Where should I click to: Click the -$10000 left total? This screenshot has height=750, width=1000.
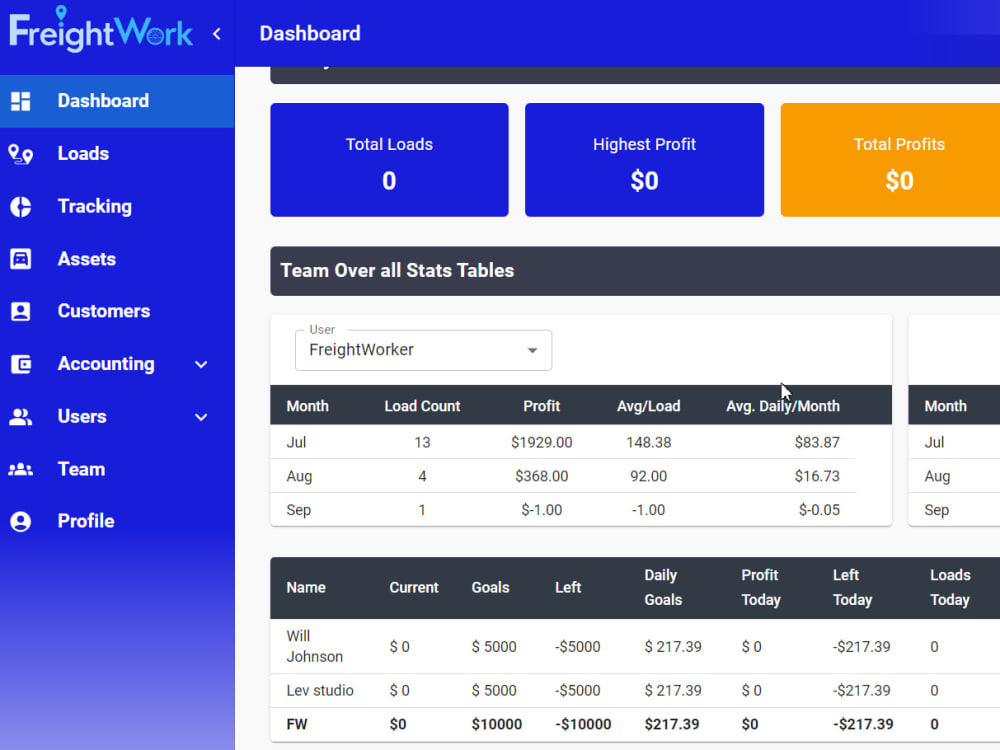(583, 724)
